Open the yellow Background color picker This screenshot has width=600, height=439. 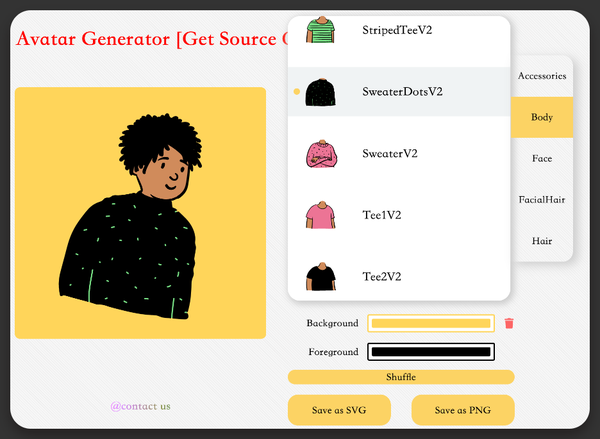pyautogui.click(x=431, y=323)
